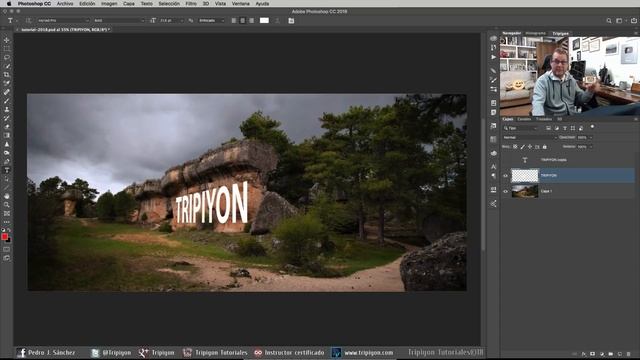Open the Edición menu
The height and width of the screenshot is (360, 640).
(x=87, y=3)
